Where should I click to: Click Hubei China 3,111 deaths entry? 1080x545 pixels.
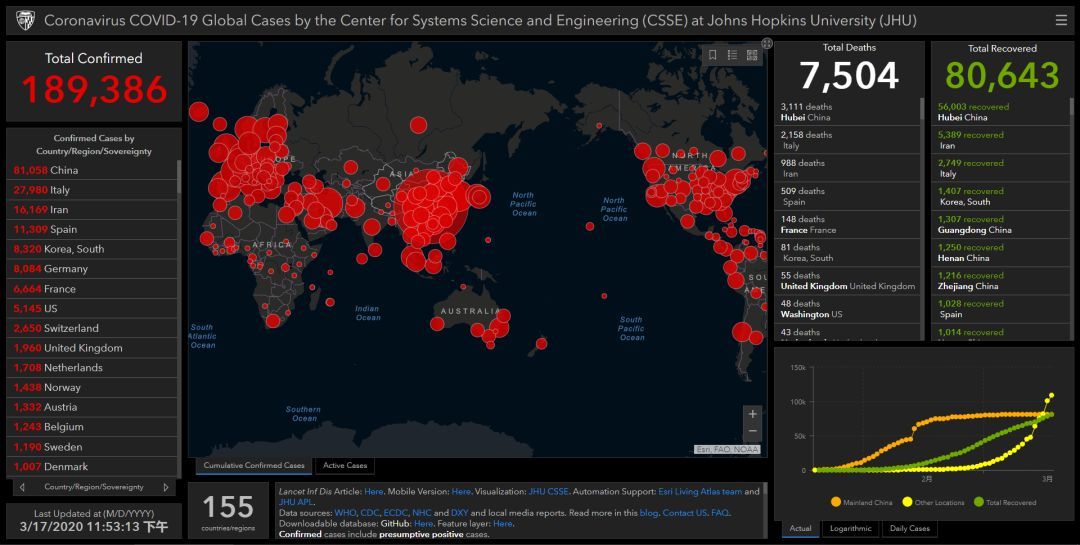tap(847, 112)
